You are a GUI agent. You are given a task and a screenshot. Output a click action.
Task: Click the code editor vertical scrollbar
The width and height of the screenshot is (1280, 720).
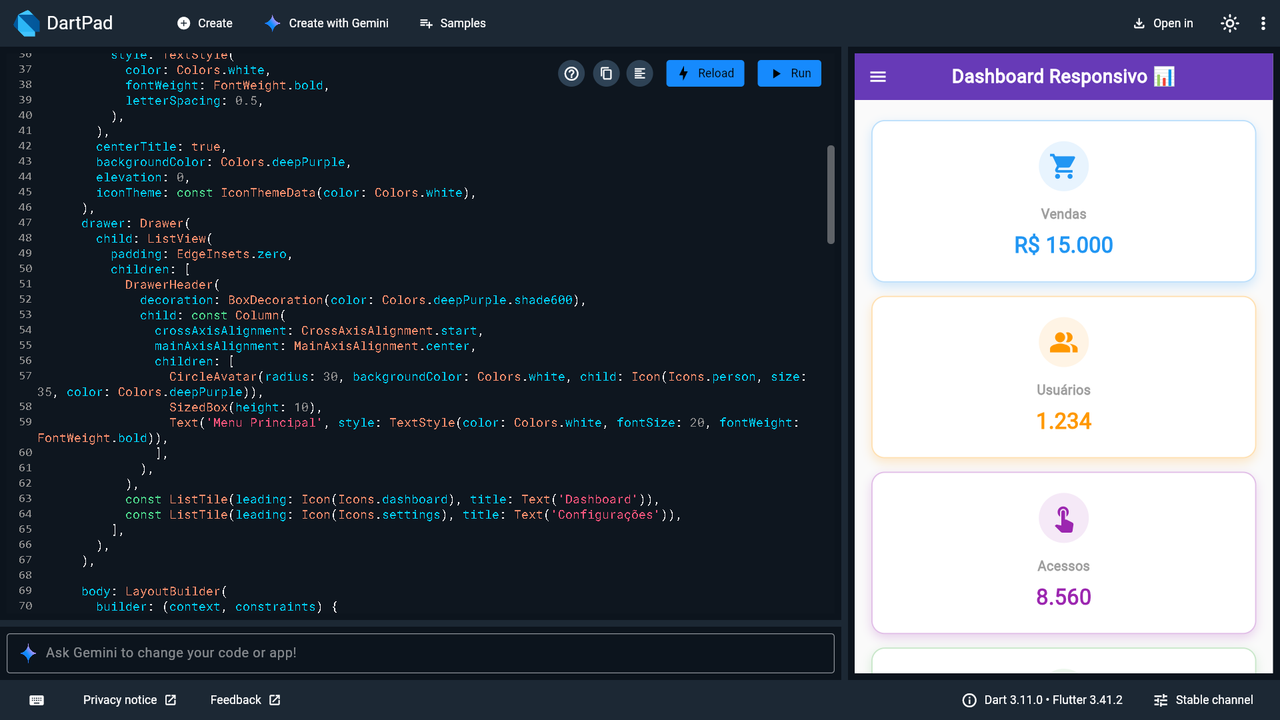tap(831, 195)
